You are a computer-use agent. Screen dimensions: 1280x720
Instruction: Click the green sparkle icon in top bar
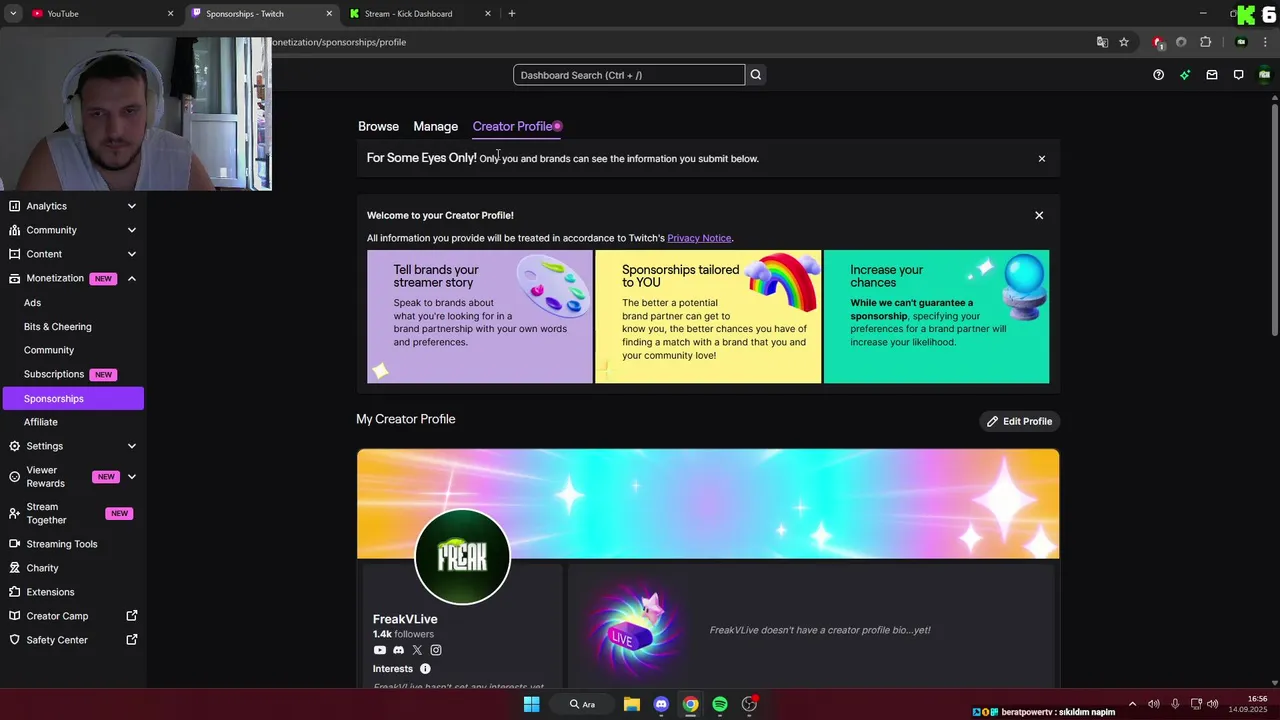tap(1185, 75)
